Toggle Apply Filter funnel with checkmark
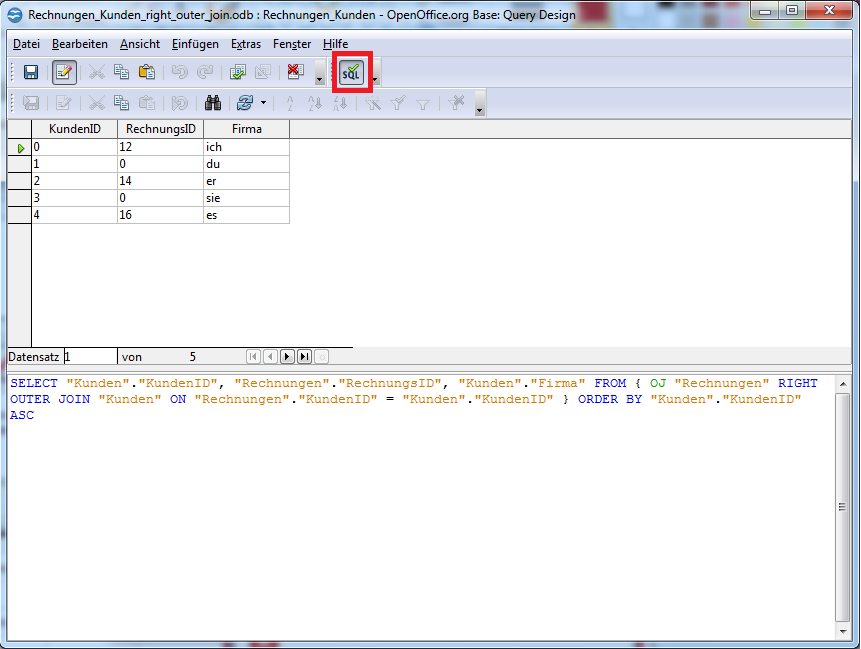Screen dimensions: 861x649 point(398,103)
